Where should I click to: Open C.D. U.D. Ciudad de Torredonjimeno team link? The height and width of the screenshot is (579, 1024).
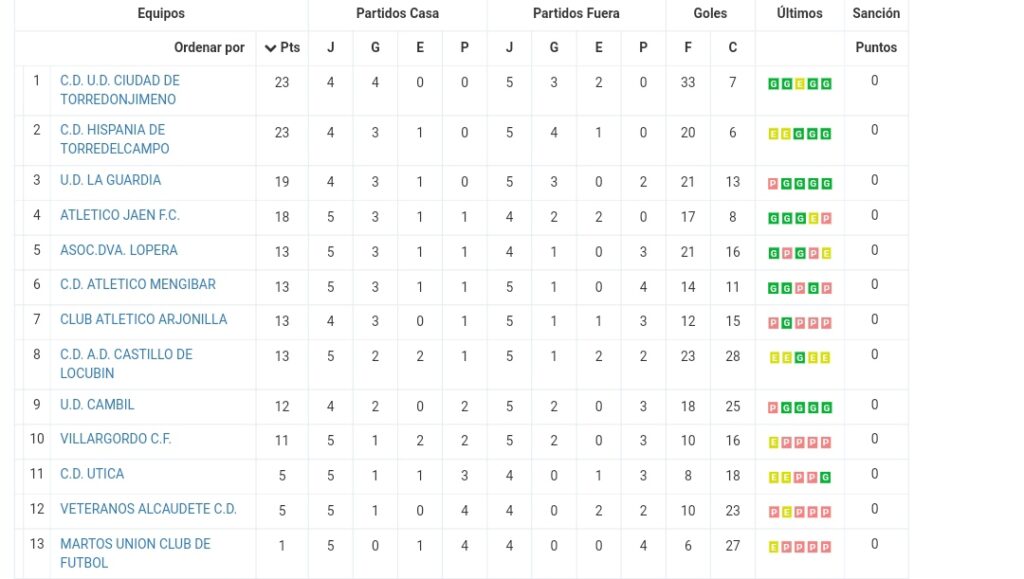[120, 90]
